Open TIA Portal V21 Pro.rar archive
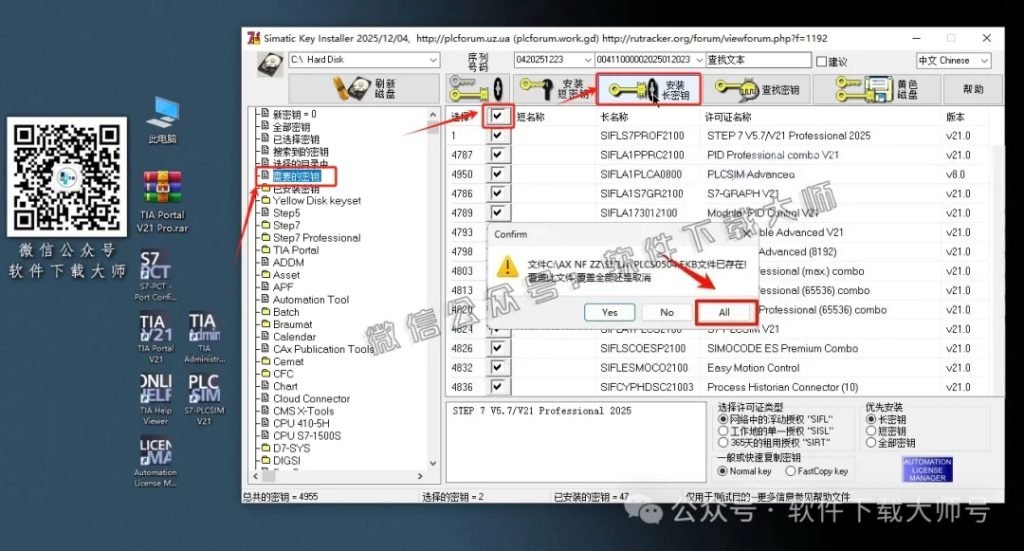 click(x=162, y=202)
